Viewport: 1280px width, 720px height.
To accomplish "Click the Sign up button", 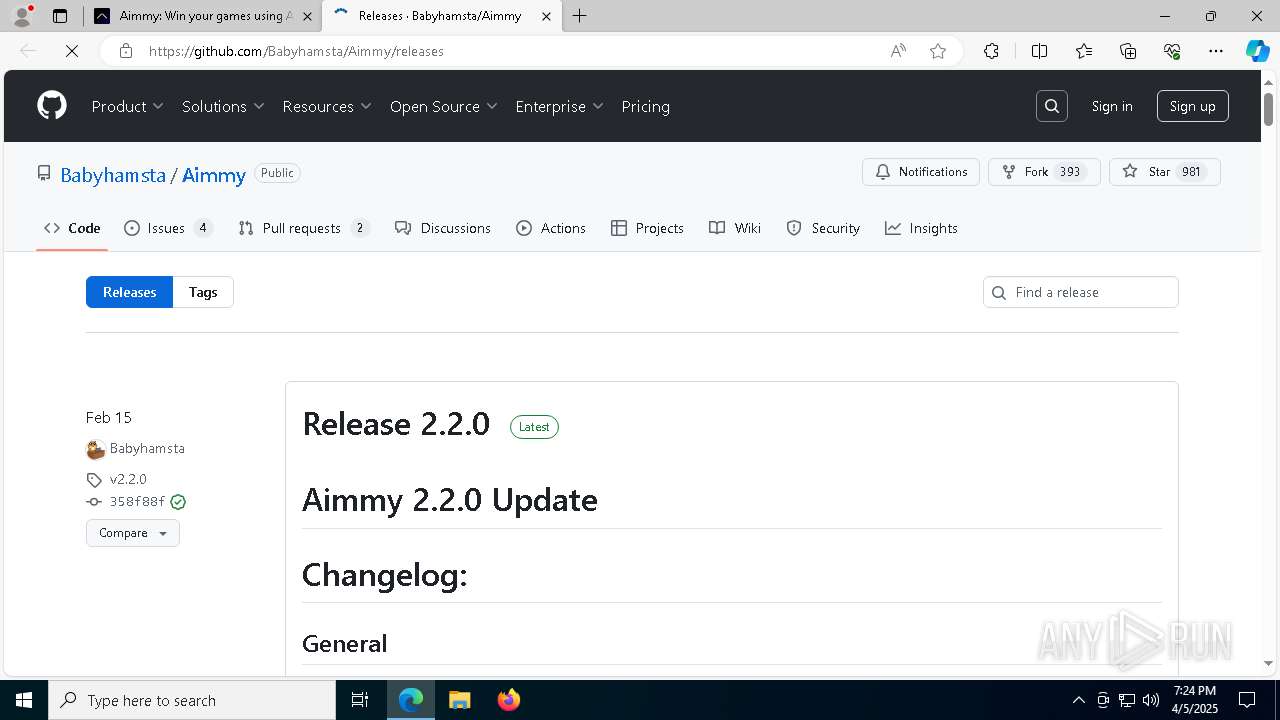I will [1193, 106].
